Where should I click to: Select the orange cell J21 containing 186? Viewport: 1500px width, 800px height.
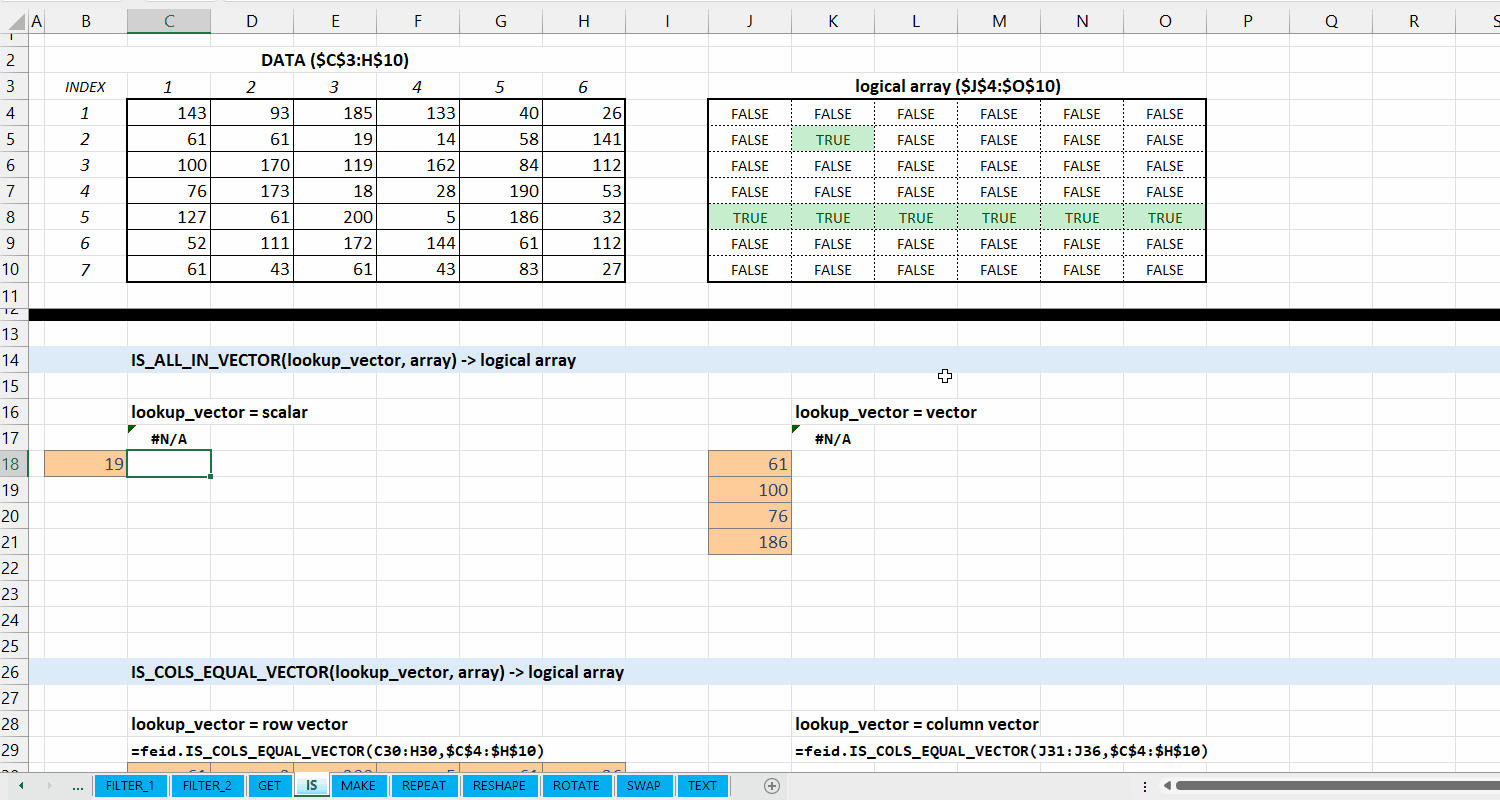coord(750,542)
